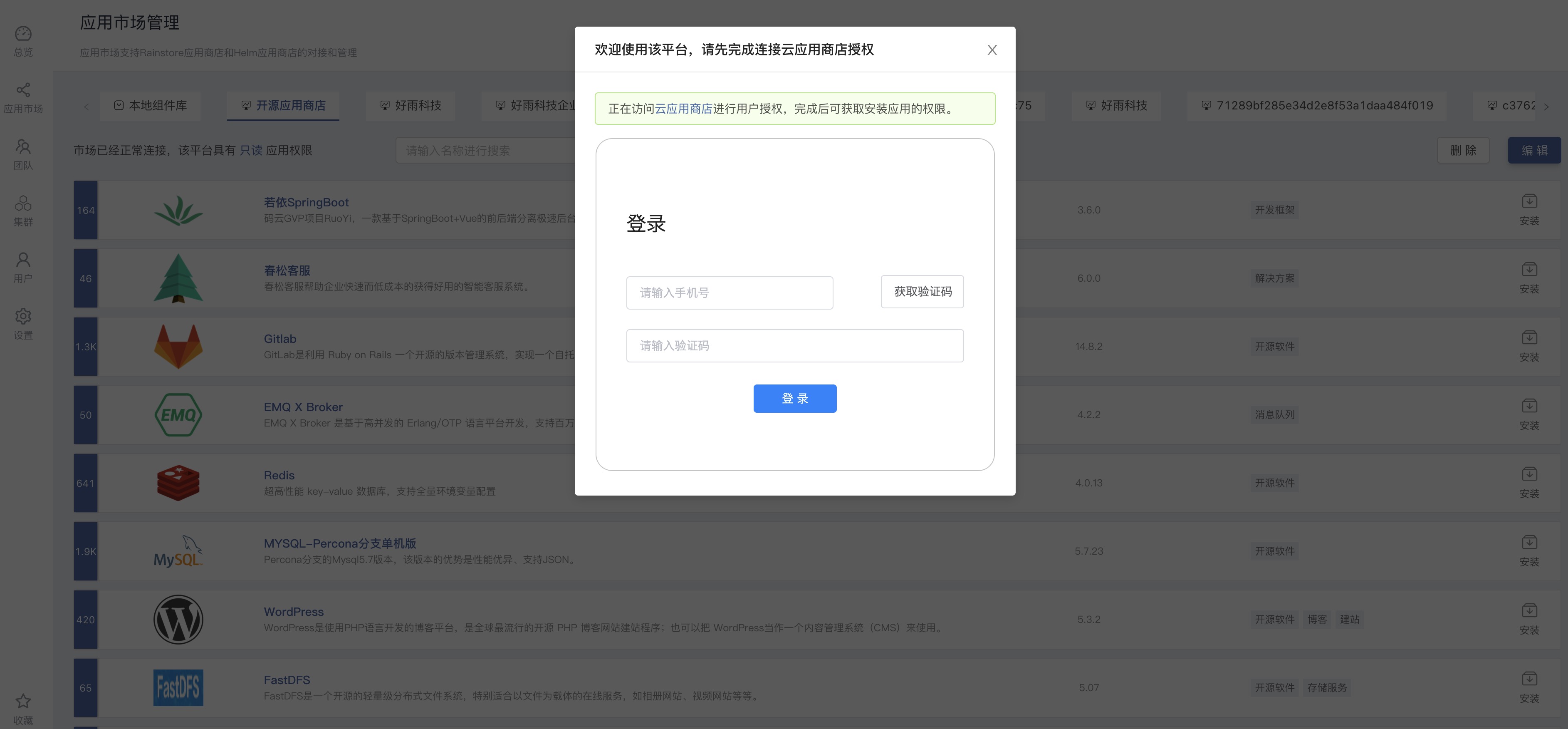This screenshot has height=729, width=1568.
Task: Select the 开源应用商店 tab
Action: click(x=282, y=105)
